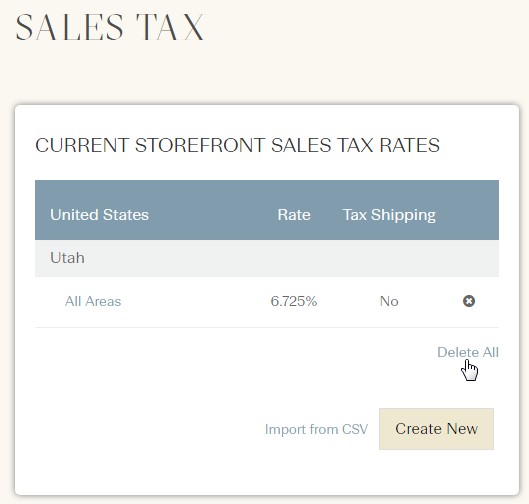Click Current Storefront Sales Tax Rates heading

(238, 145)
